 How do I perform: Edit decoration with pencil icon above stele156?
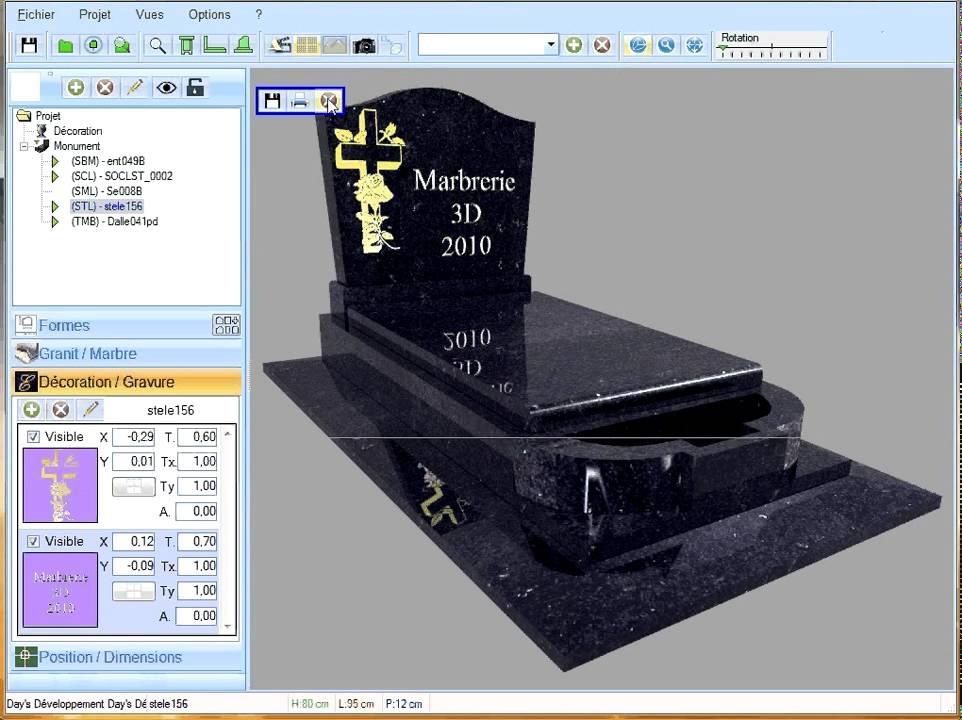pyautogui.click(x=91, y=410)
